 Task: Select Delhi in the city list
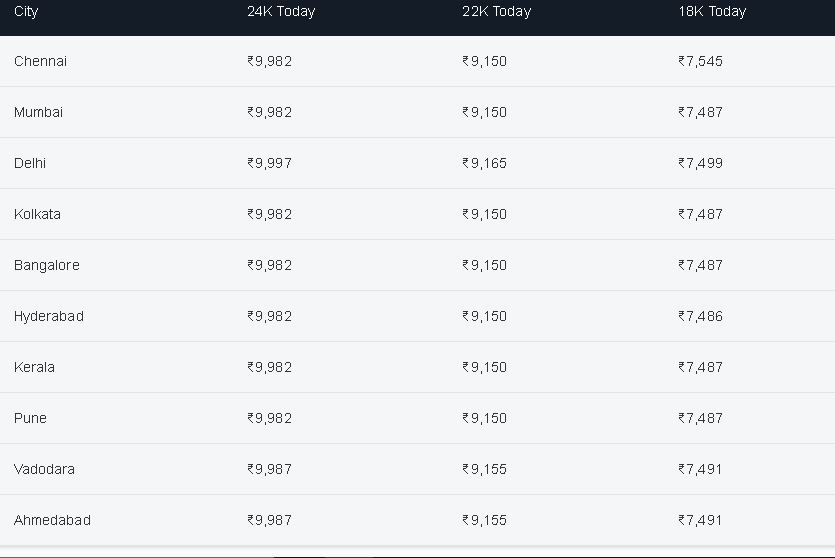click(x=30, y=163)
